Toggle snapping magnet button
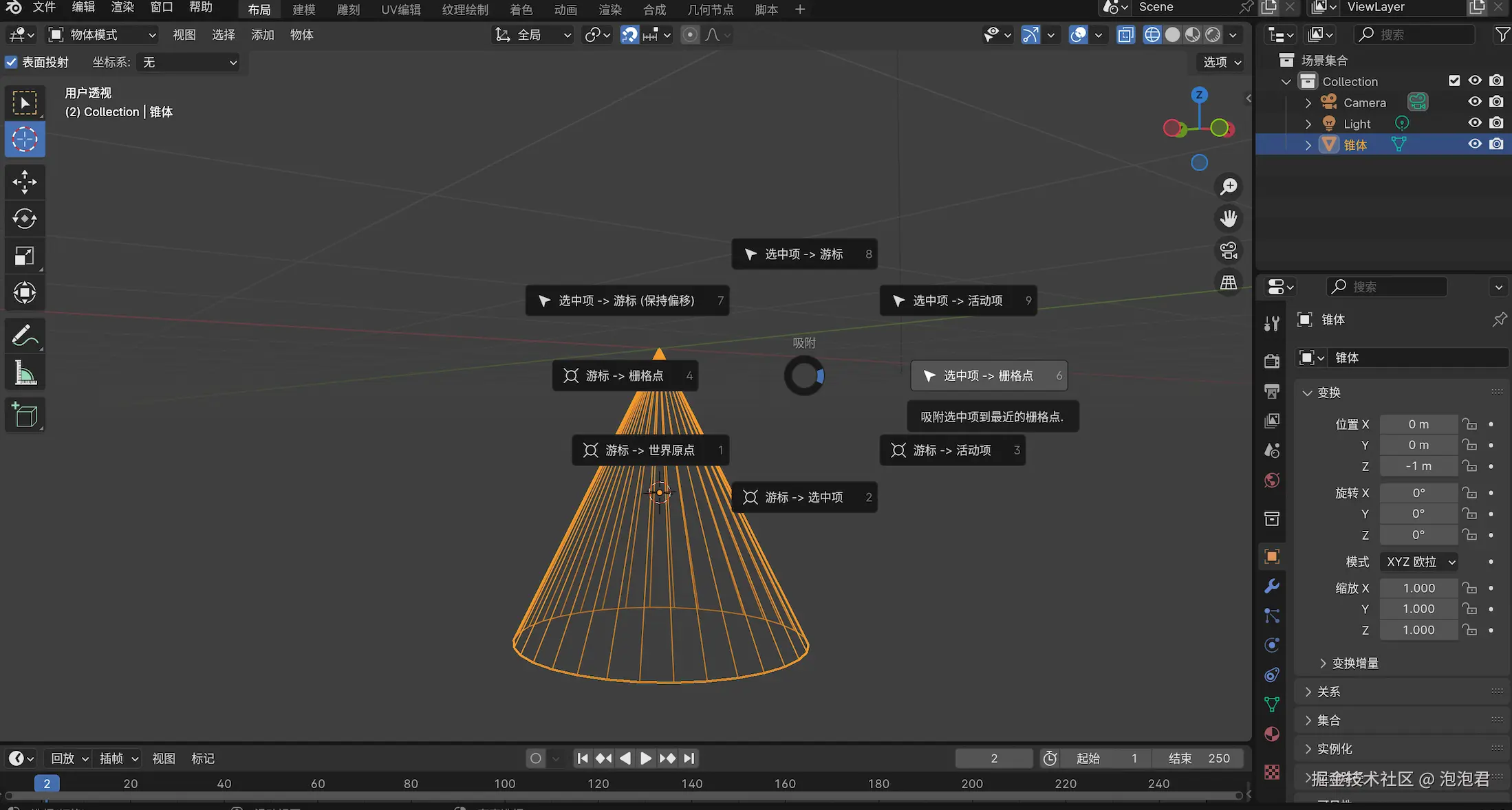Screen dimensions: 1512x810 coord(629,34)
